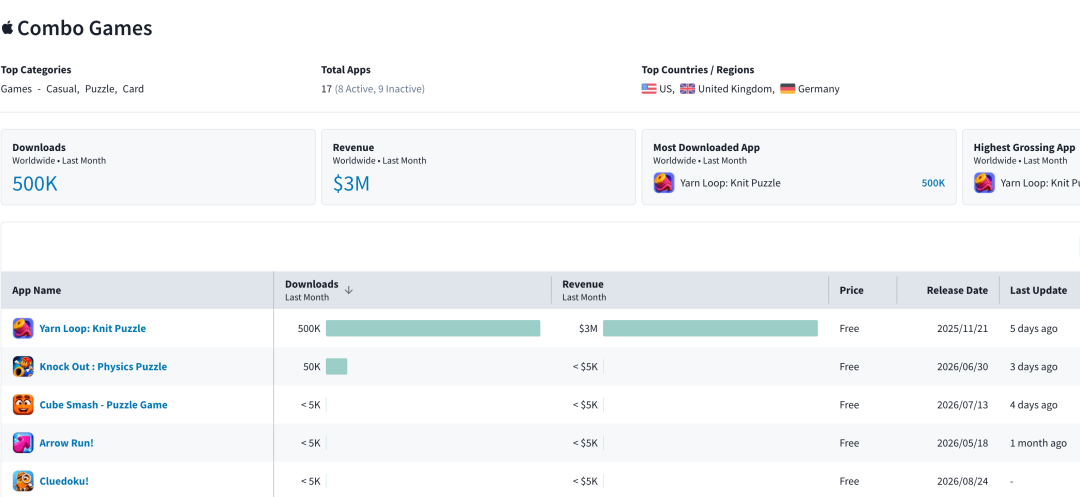1080x497 pixels.
Task: Open Cube Smash - Puzzle Game link
Action: [x=103, y=405]
